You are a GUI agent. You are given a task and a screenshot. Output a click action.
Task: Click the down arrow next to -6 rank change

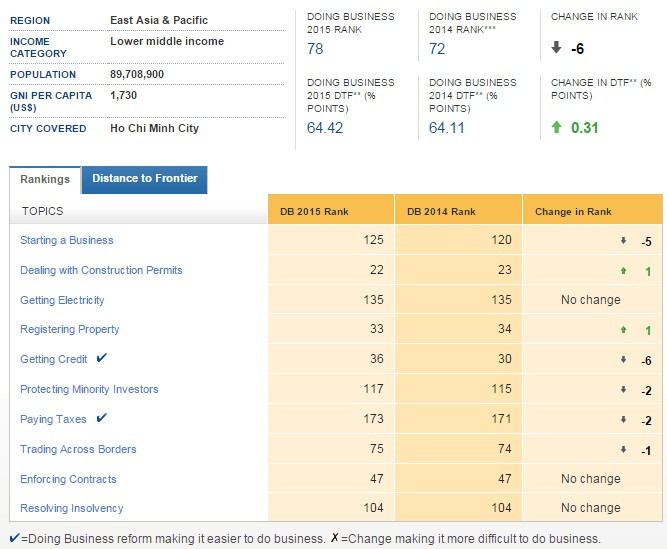(557, 48)
